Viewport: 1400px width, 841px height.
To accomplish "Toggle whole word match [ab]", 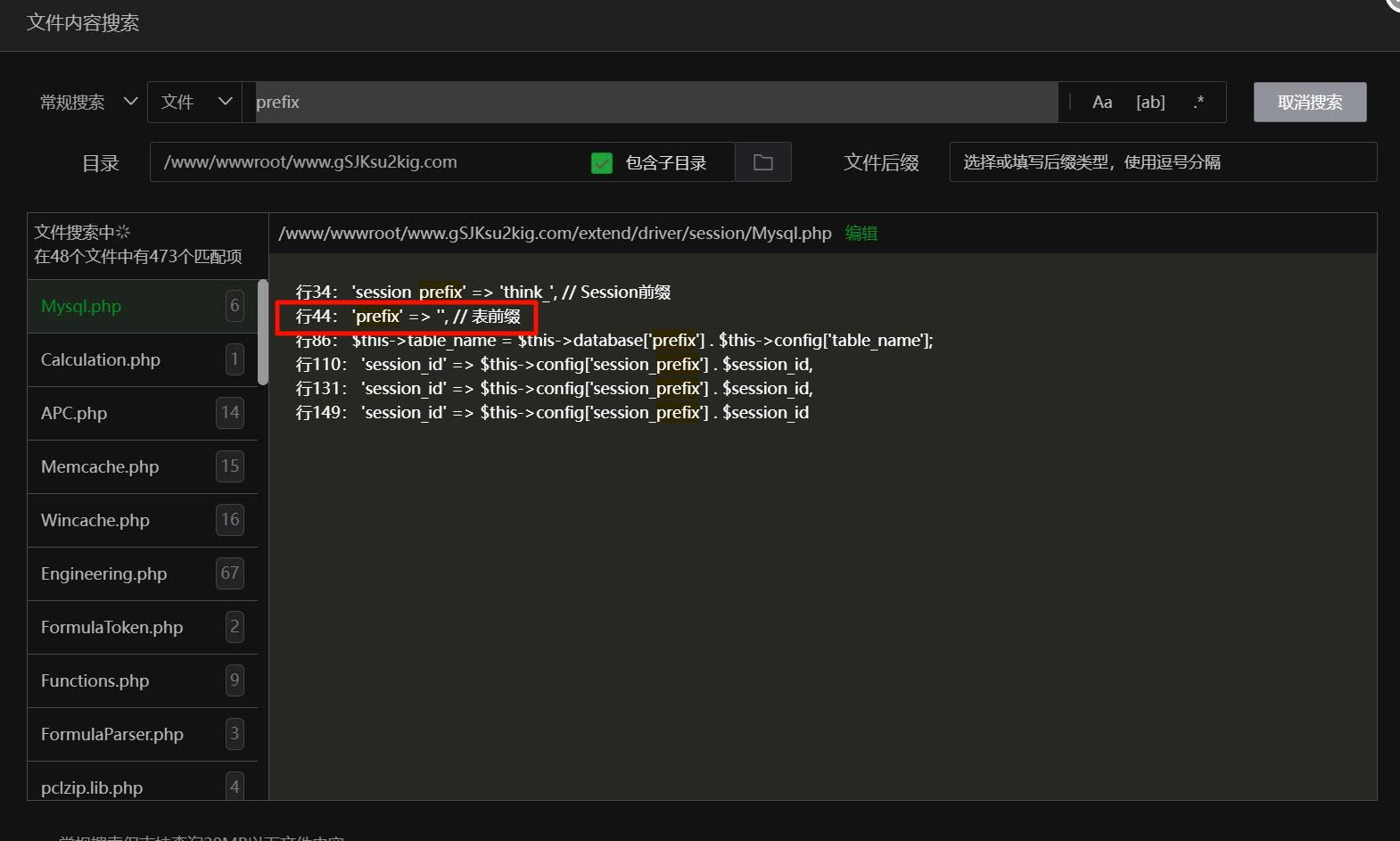I will point(1150,103).
